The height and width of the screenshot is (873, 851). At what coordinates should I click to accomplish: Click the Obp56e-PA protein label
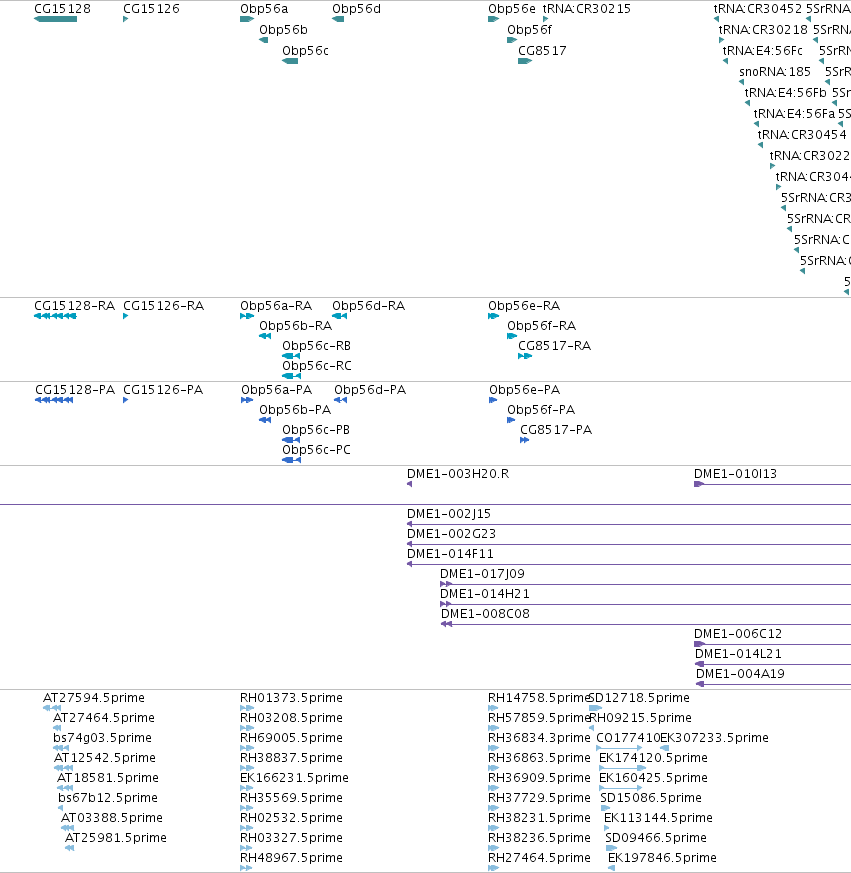pyautogui.click(x=524, y=390)
